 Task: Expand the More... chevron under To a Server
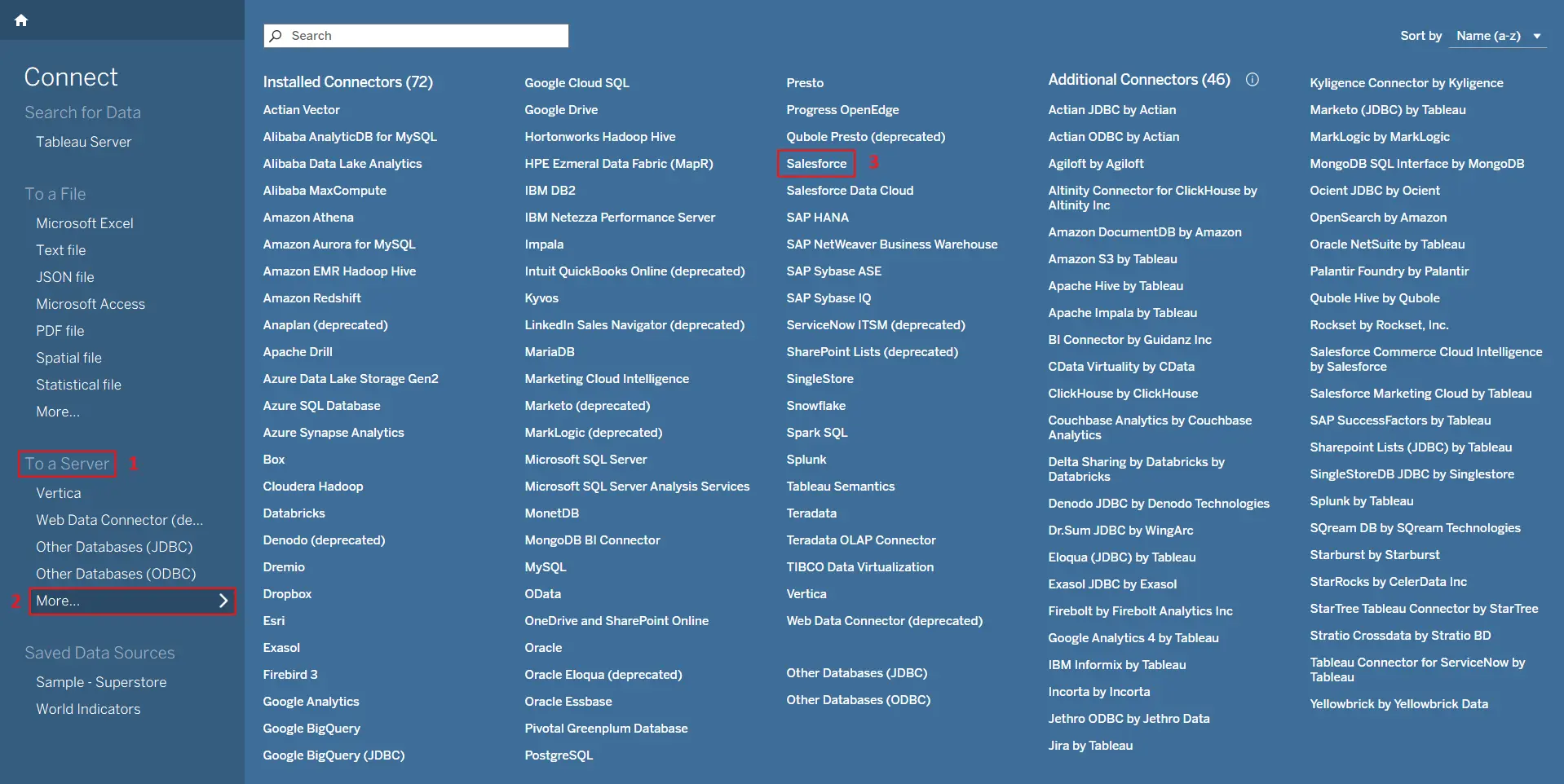point(223,601)
